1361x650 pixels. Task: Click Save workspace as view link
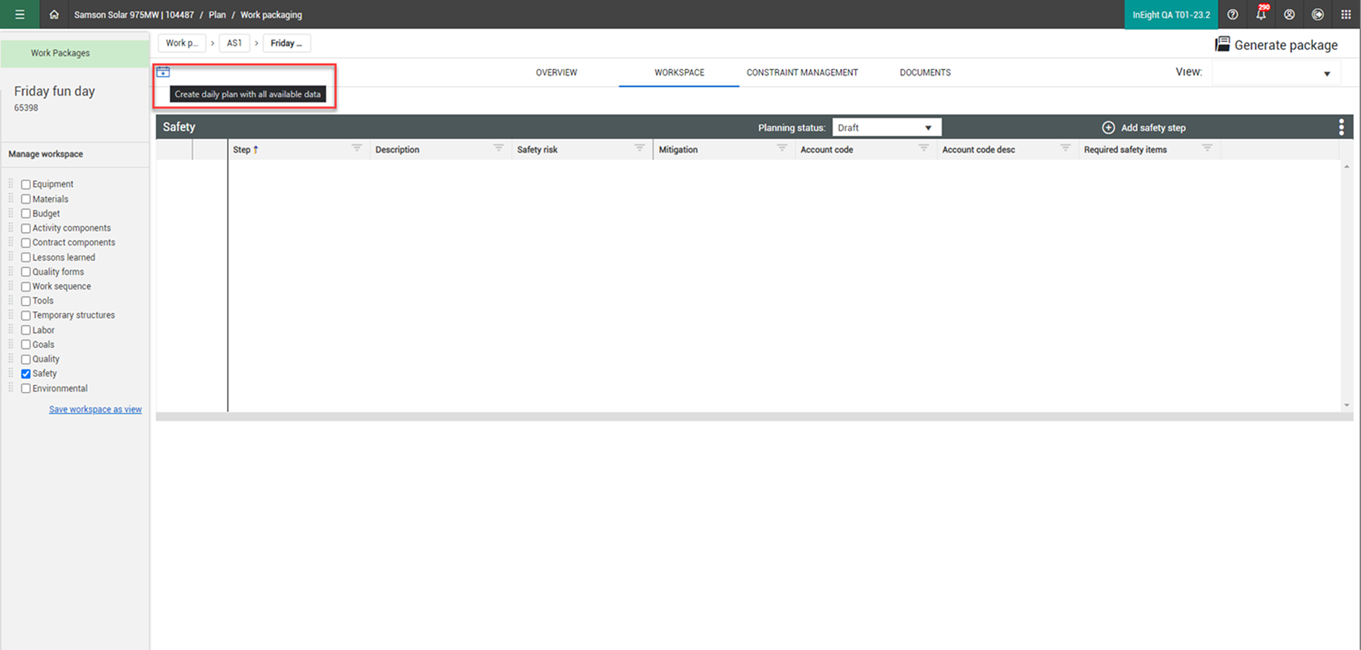click(x=95, y=409)
